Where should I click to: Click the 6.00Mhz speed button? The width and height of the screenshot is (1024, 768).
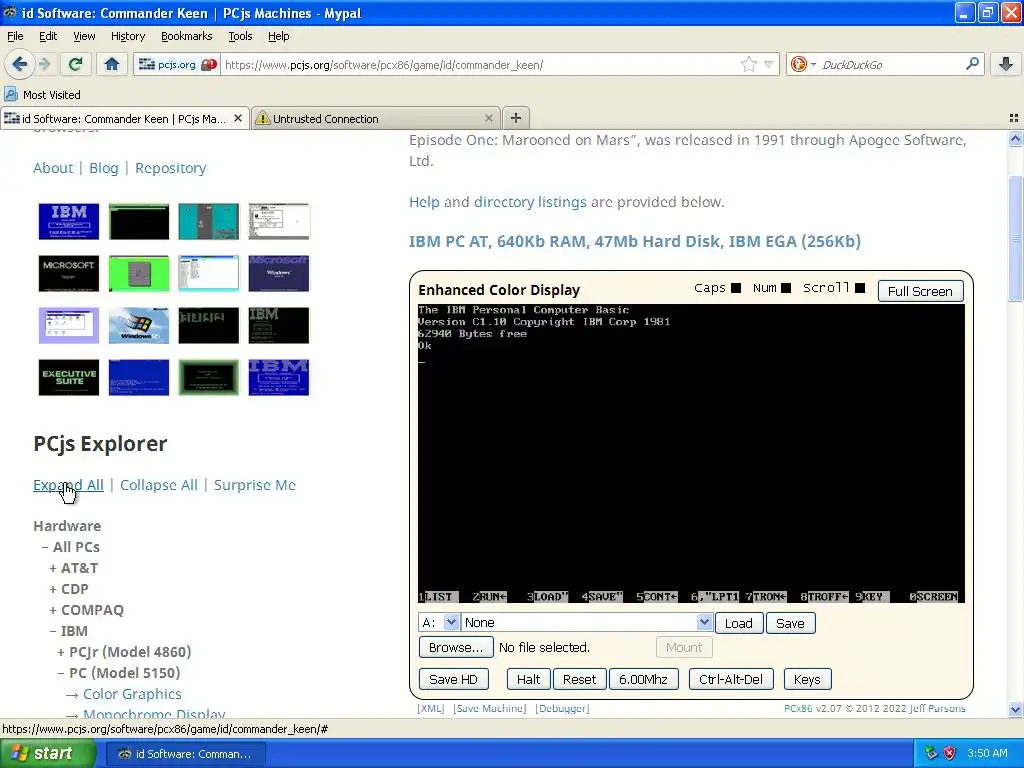point(643,679)
